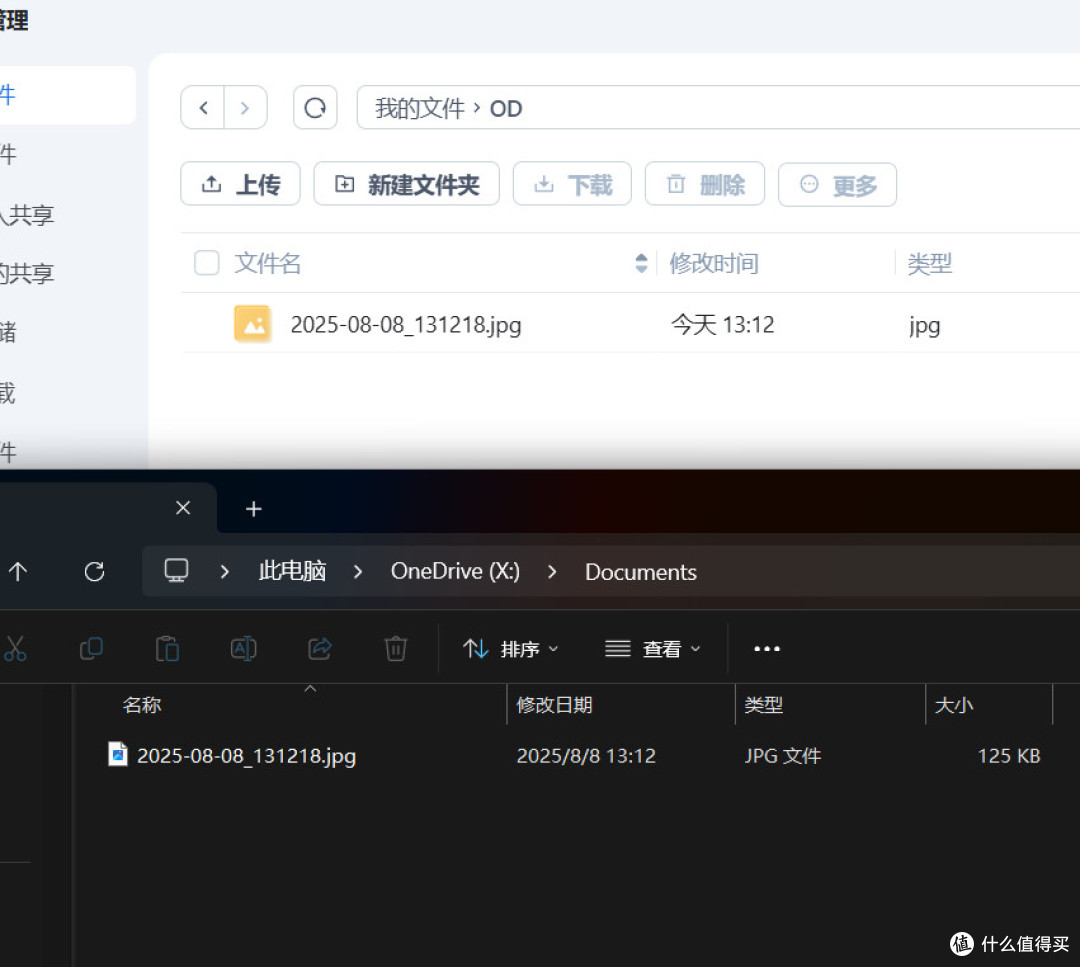This screenshot has height=967, width=1080.
Task: Click OneDrive (X:) in the address bar
Action: pos(455,571)
